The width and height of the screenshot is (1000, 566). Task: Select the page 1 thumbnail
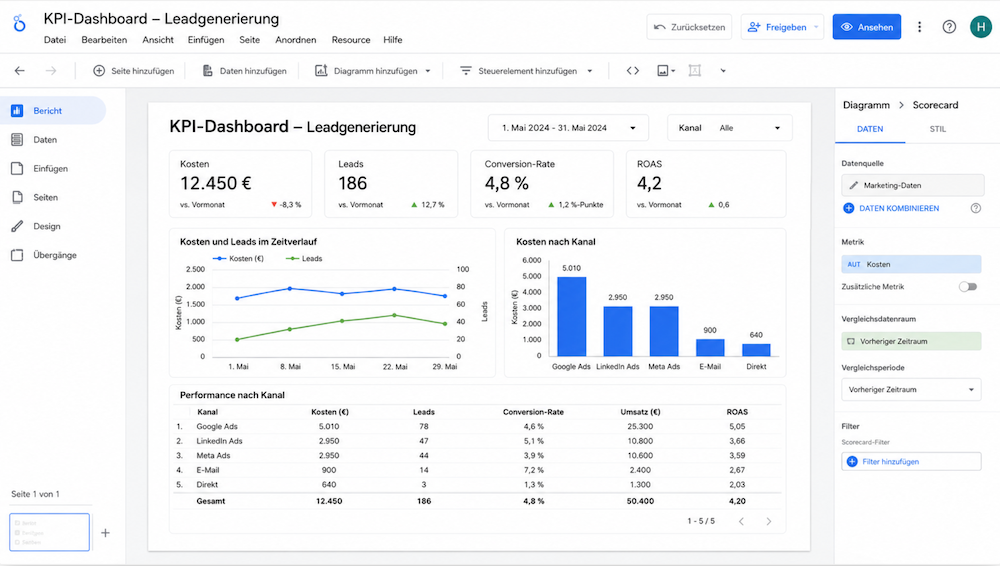click(49, 532)
